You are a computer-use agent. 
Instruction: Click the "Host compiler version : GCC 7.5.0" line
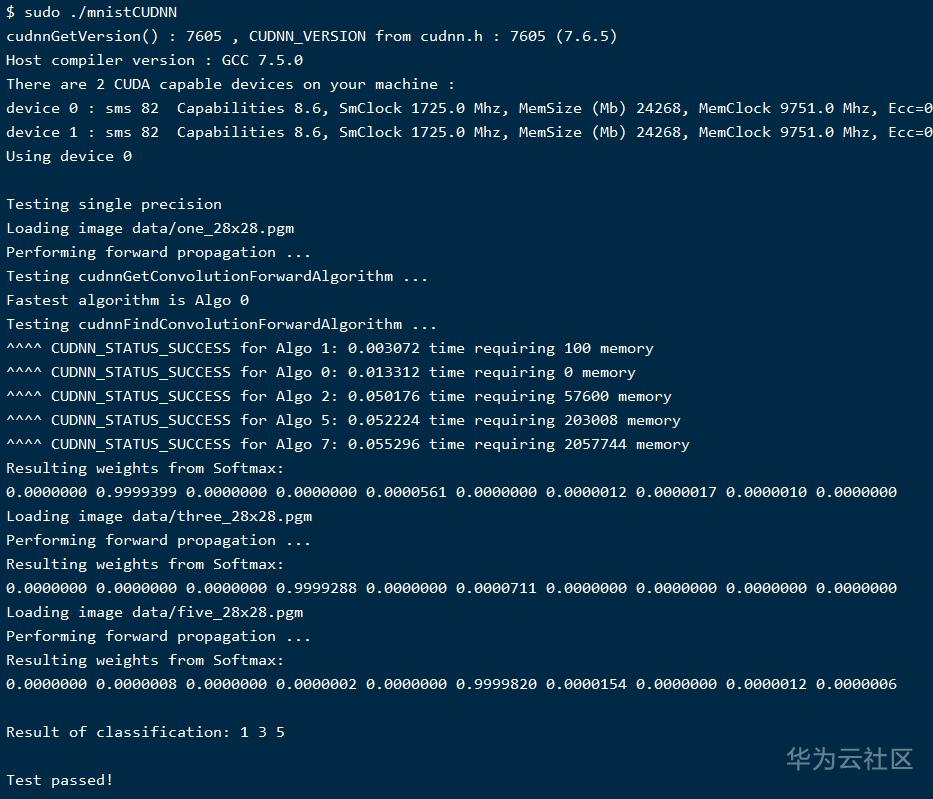[154, 60]
